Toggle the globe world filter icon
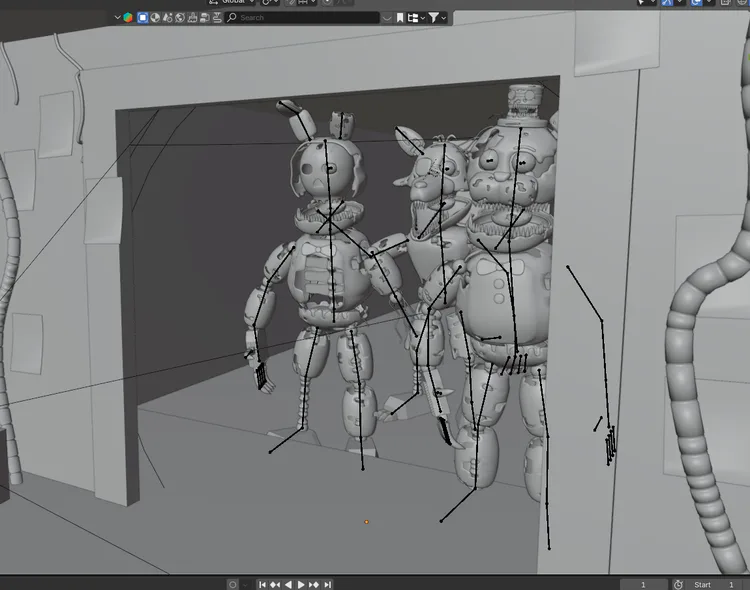The width and height of the screenshot is (750, 590). pos(180,18)
